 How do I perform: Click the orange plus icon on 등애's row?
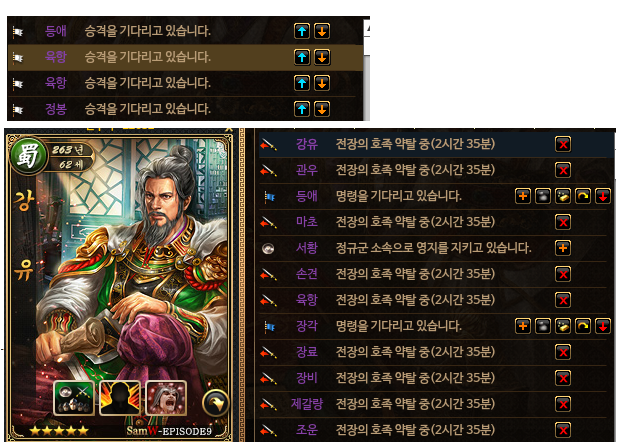point(523,196)
